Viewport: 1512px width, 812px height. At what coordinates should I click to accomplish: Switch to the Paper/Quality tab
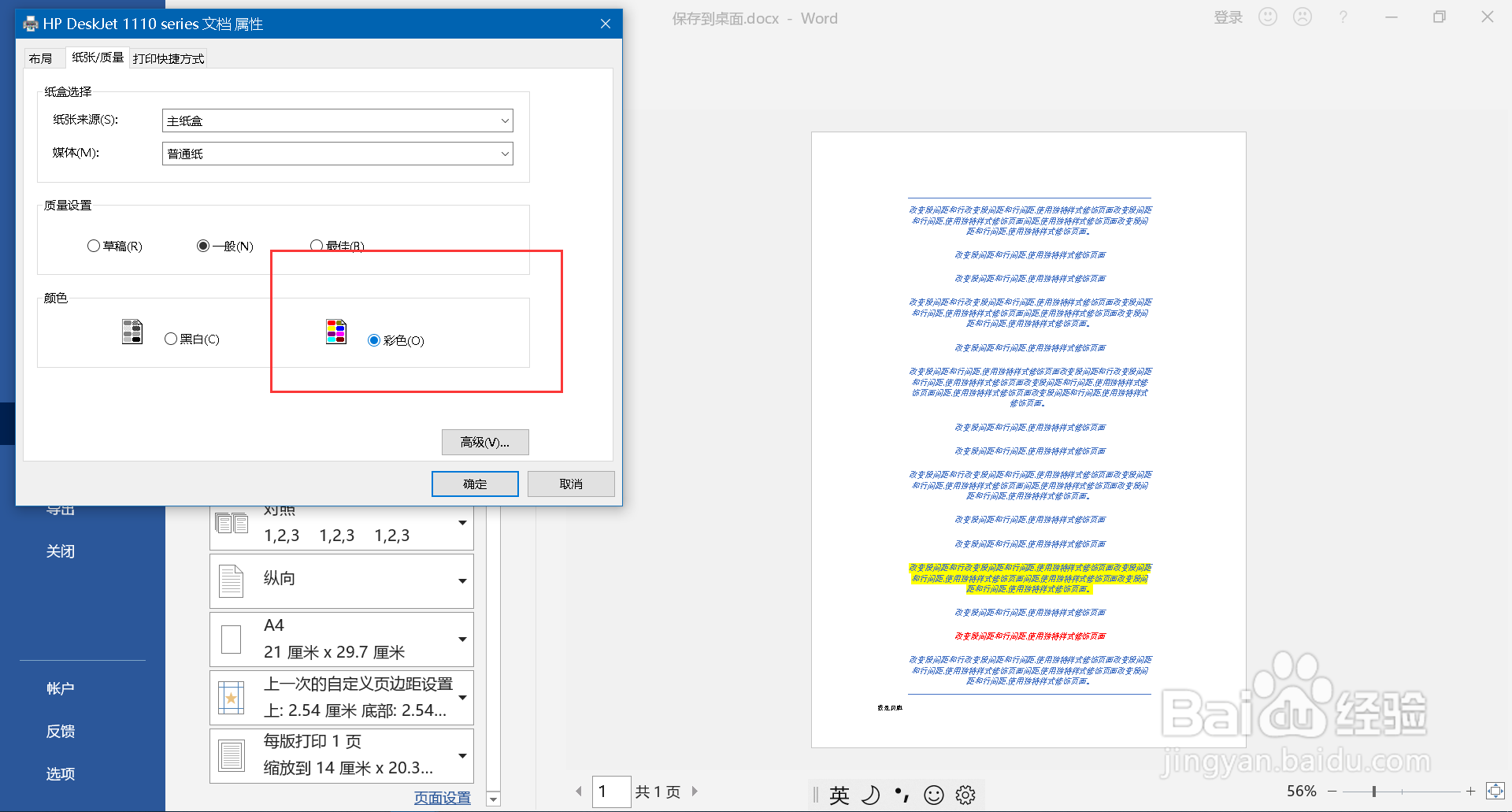98,57
